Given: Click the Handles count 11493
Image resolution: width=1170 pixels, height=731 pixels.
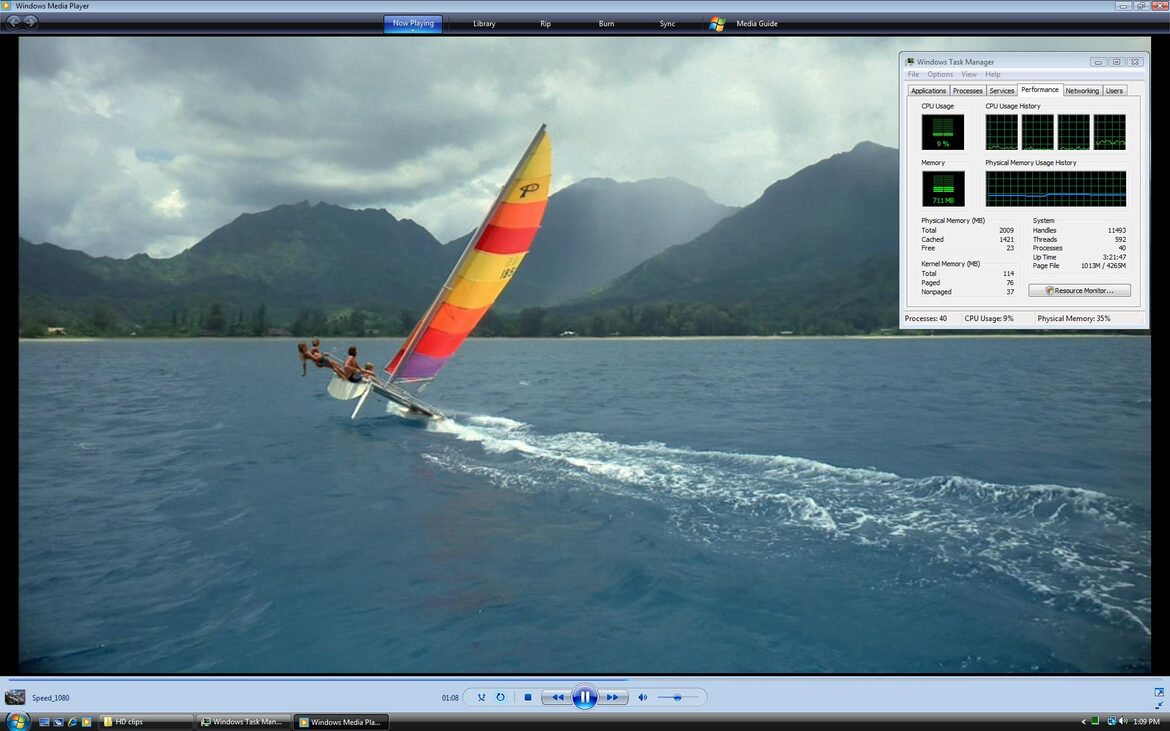Looking at the screenshot, I should tap(1116, 230).
